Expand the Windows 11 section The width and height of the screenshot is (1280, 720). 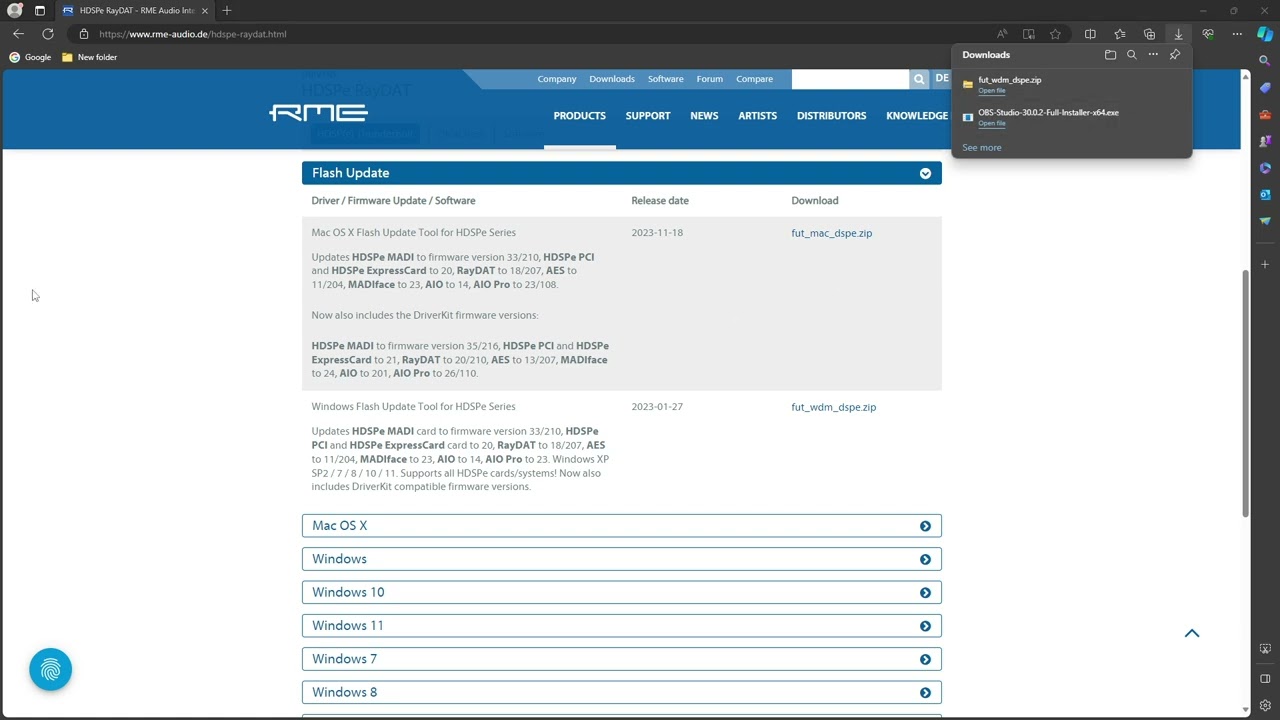622,626
